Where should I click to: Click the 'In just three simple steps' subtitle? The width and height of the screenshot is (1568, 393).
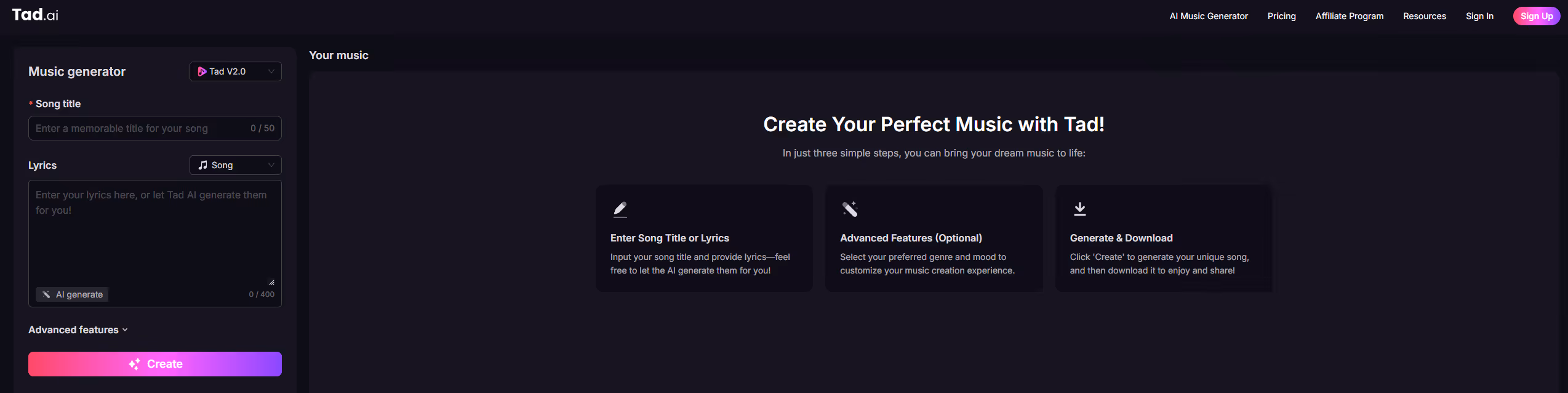click(x=934, y=153)
